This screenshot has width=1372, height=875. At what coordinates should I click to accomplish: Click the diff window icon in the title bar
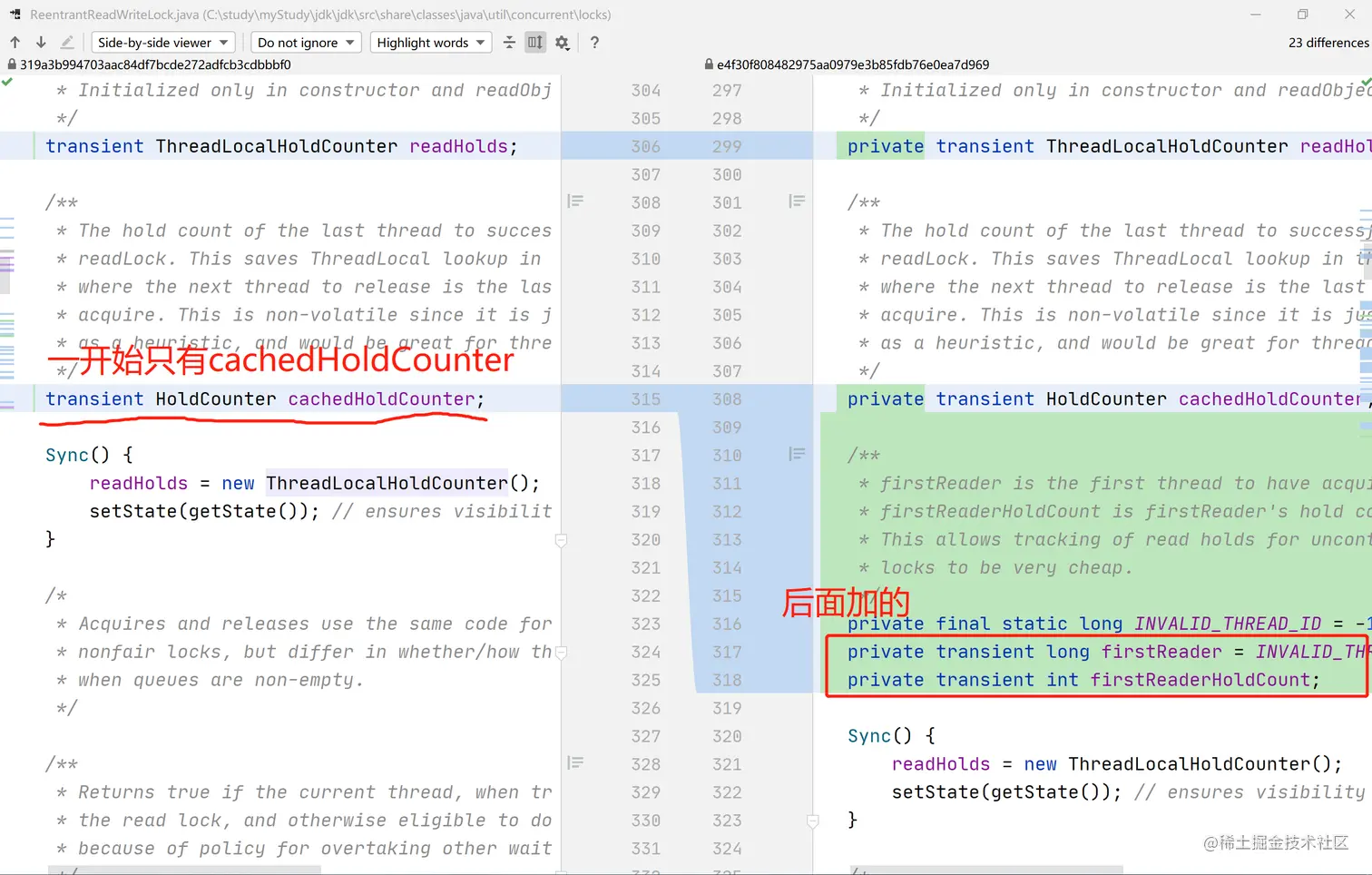click(x=15, y=15)
